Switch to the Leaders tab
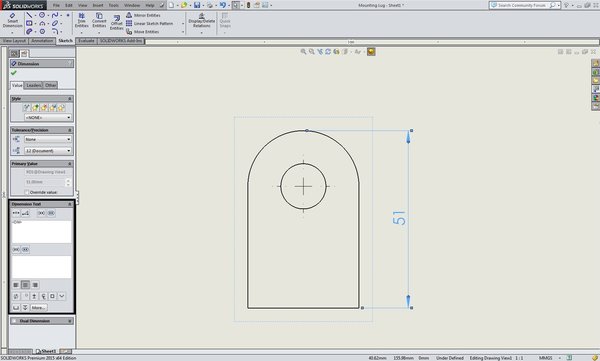This screenshot has width=600, height=361. coord(34,85)
